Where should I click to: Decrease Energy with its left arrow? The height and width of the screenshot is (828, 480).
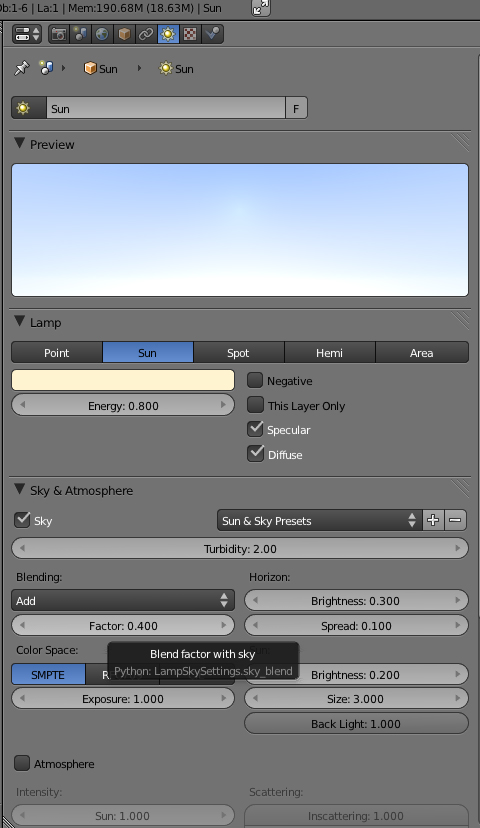pyautogui.click(x=22, y=406)
